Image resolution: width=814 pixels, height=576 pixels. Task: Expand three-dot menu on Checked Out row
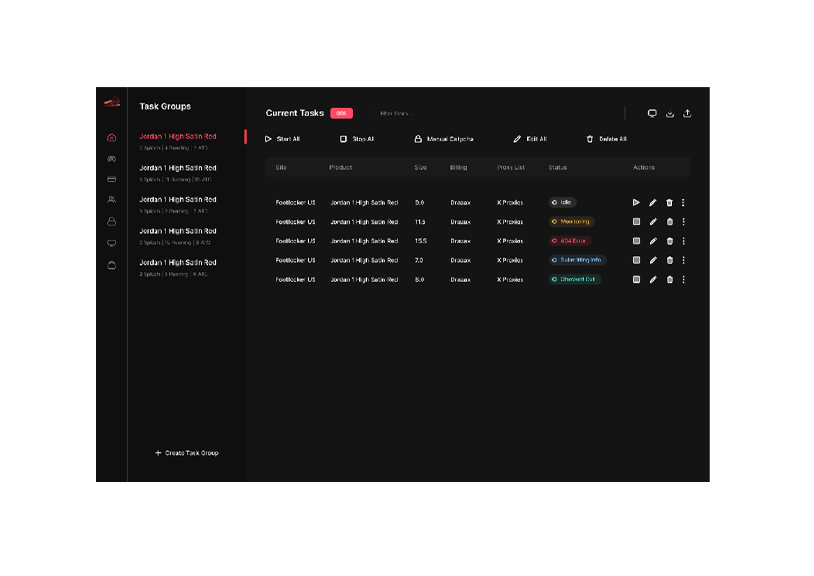pyautogui.click(x=683, y=280)
